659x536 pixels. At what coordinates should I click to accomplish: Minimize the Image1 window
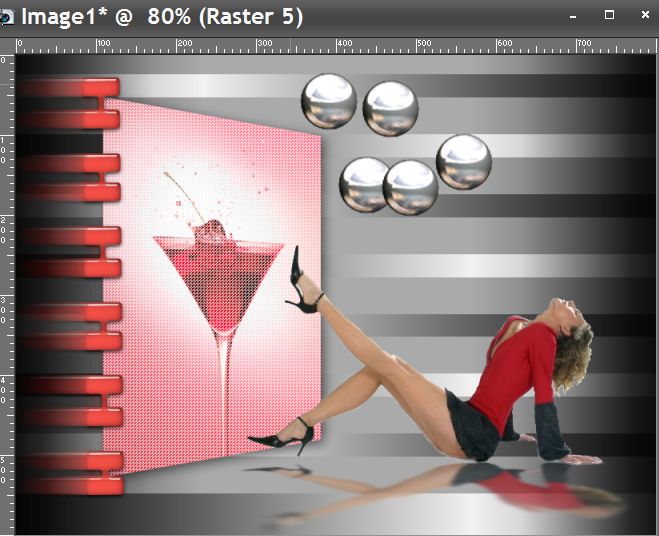573,17
